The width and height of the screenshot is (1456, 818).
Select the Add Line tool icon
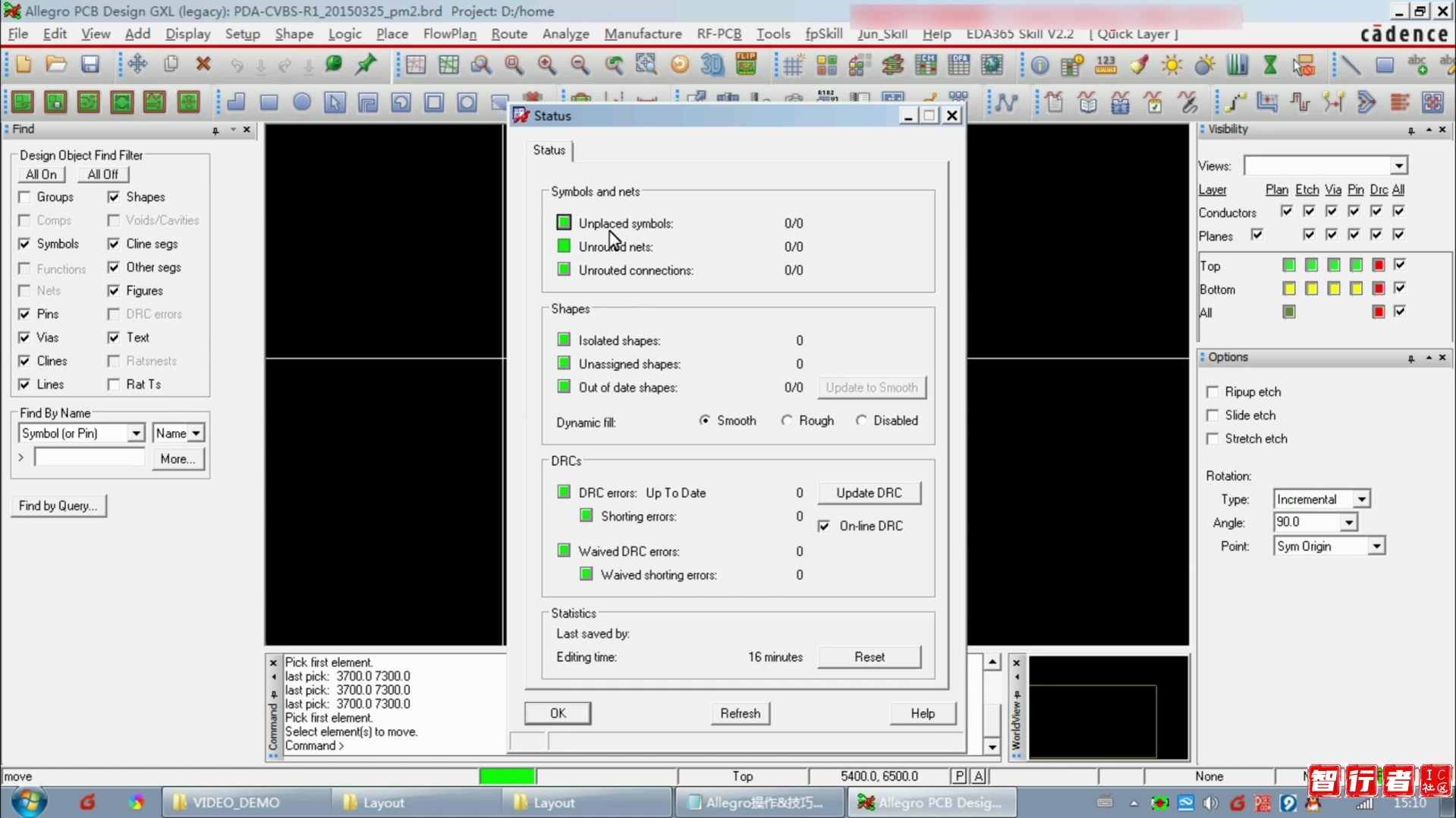(1351, 65)
